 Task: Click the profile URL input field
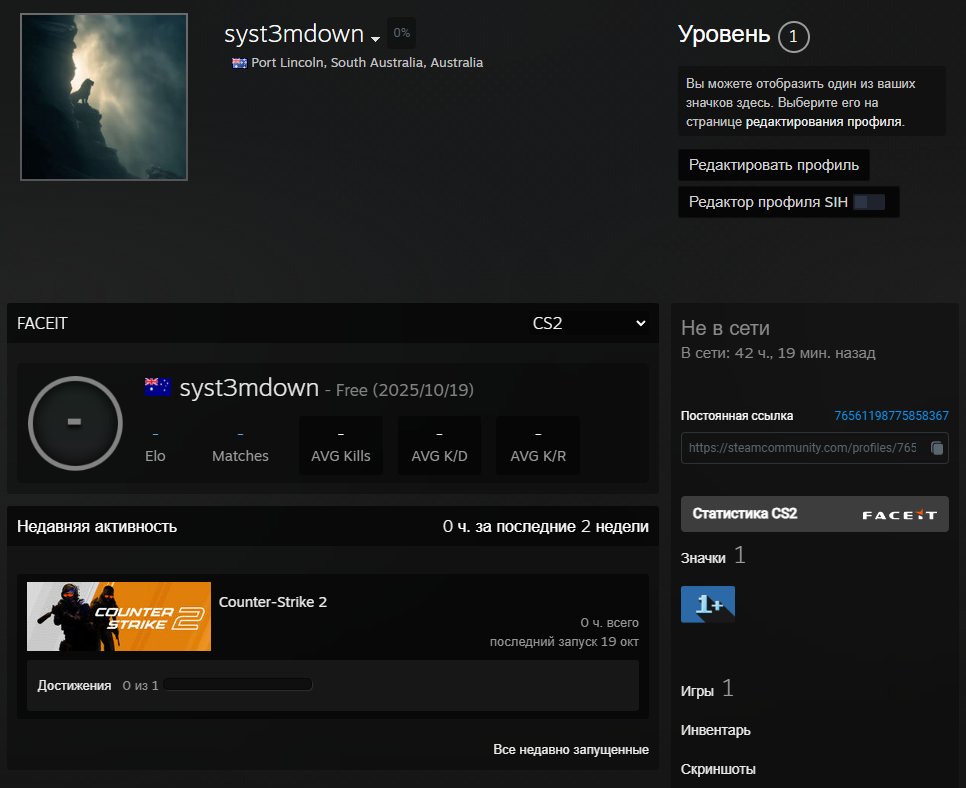point(802,448)
